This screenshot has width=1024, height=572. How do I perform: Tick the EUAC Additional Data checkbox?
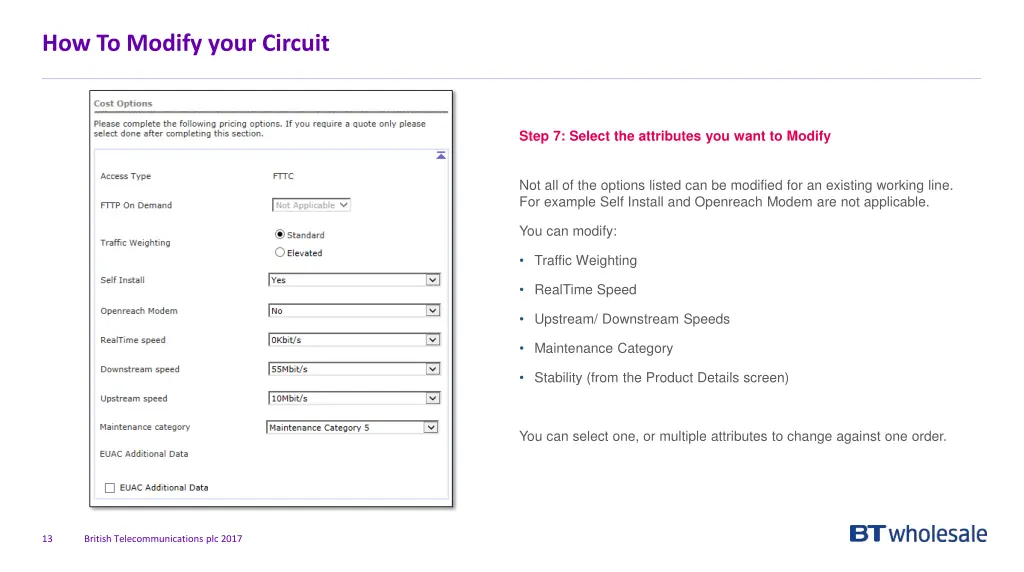(x=110, y=488)
